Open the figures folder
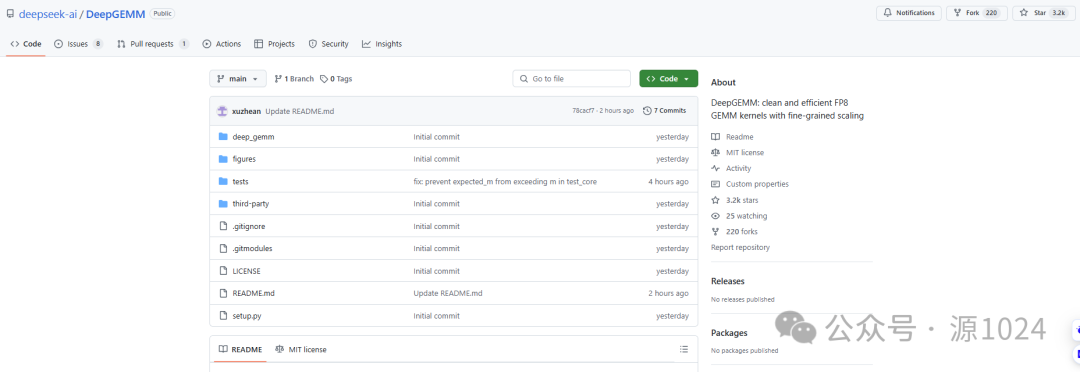The width and height of the screenshot is (1080, 372). [x=244, y=159]
